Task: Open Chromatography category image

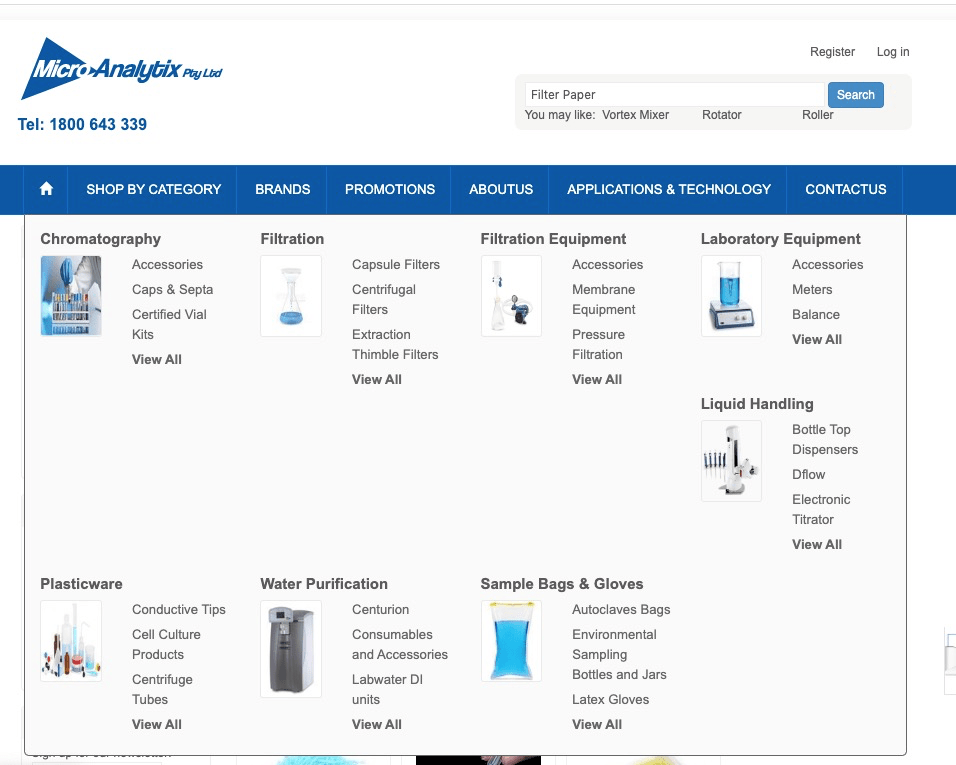Action: (x=71, y=296)
